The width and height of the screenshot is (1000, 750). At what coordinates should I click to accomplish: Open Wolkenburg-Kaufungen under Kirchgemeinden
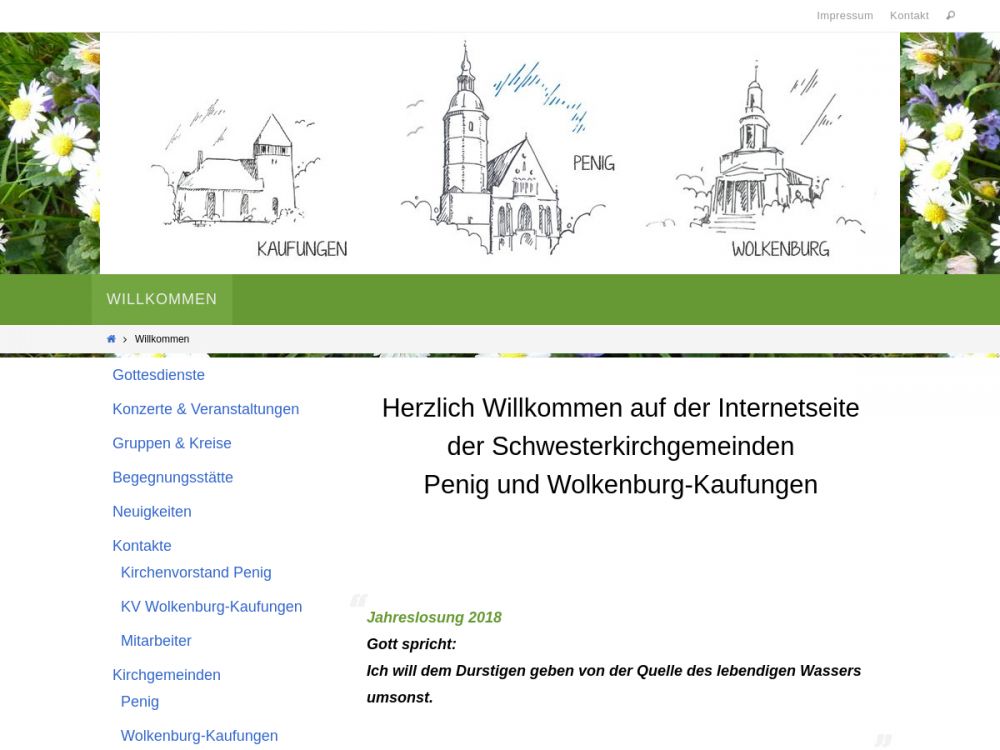click(199, 735)
